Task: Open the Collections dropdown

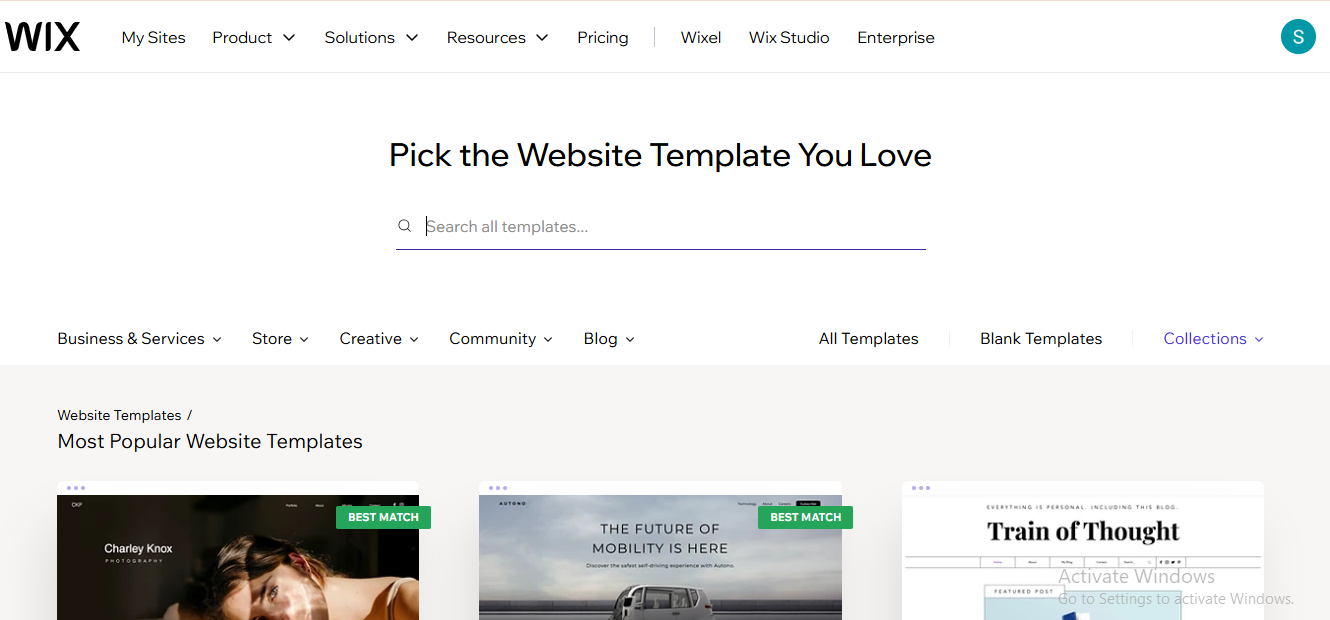Action: 1213,339
